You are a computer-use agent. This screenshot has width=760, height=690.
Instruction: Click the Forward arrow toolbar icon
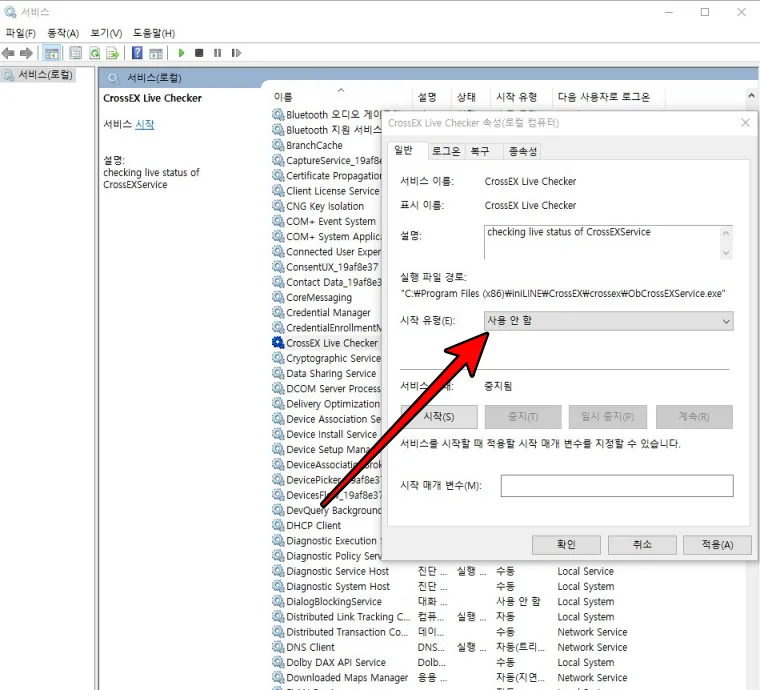point(26,53)
